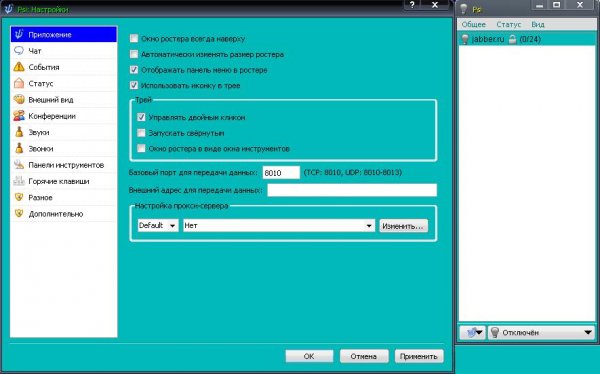The width and height of the screenshot is (600, 374).
Task: Open the Отключён status dropdown in the roster
Action: (x=541, y=332)
